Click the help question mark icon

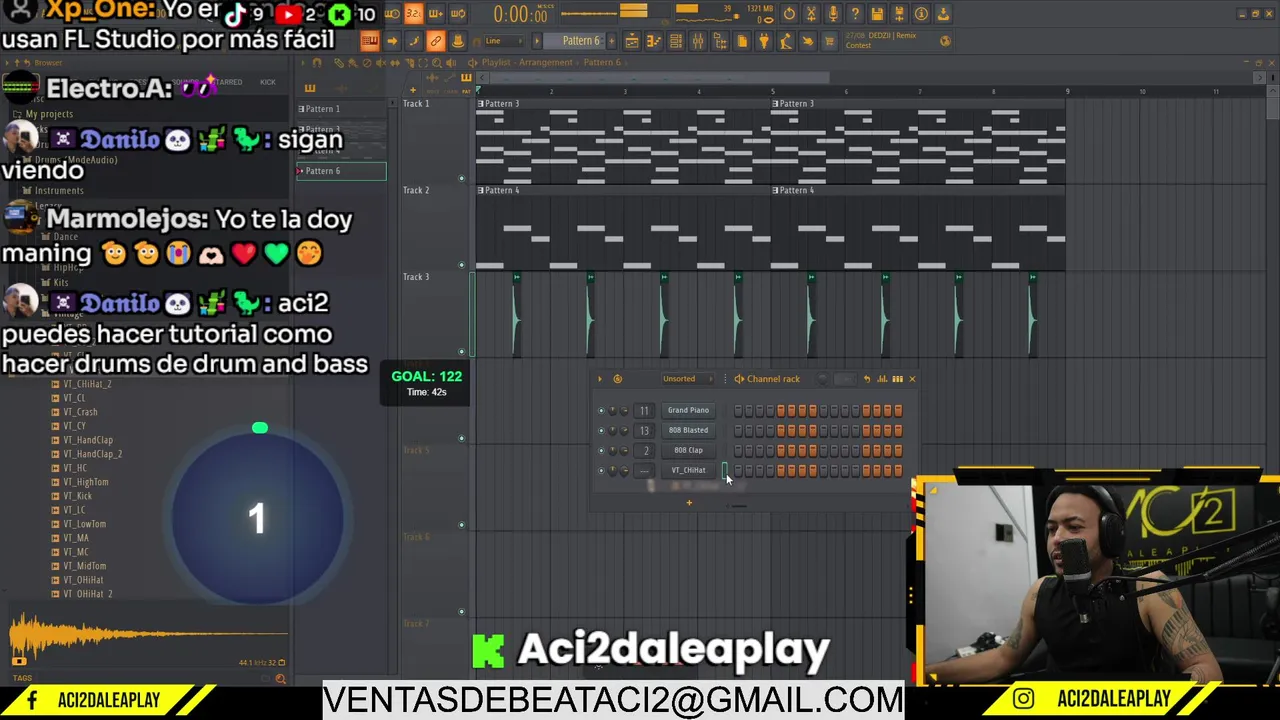click(855, 14)
